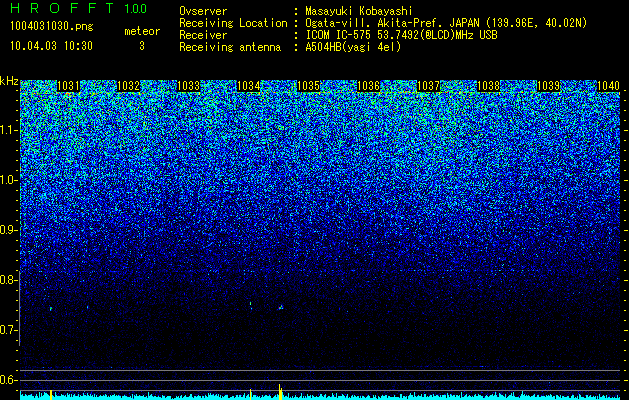
Task: Click the 1036 time marker
Action: [x=368, y=86]
